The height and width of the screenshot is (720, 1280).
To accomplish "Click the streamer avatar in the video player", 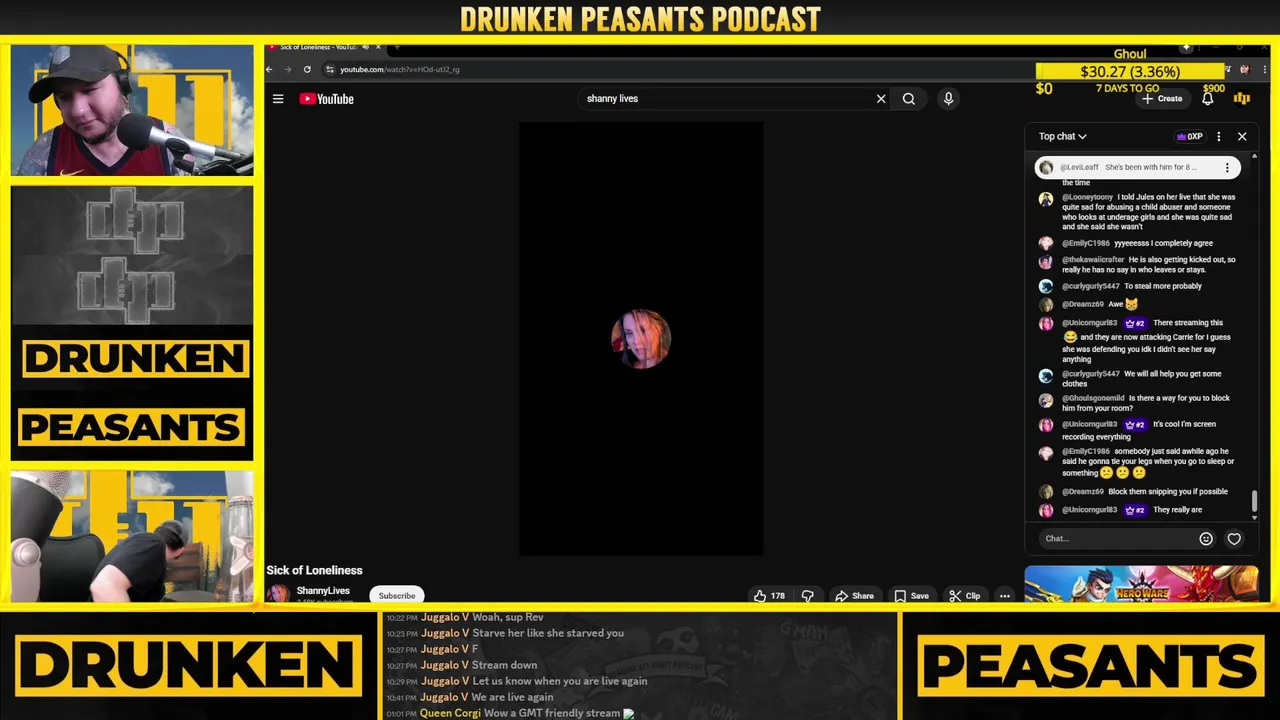I will pyautogui.click(x=641, y=339).
